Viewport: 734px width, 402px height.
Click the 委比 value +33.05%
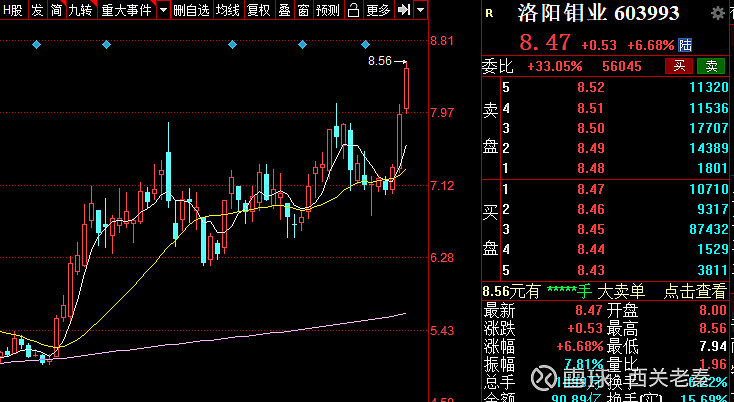pyautogui.click(x=555, y=66)
